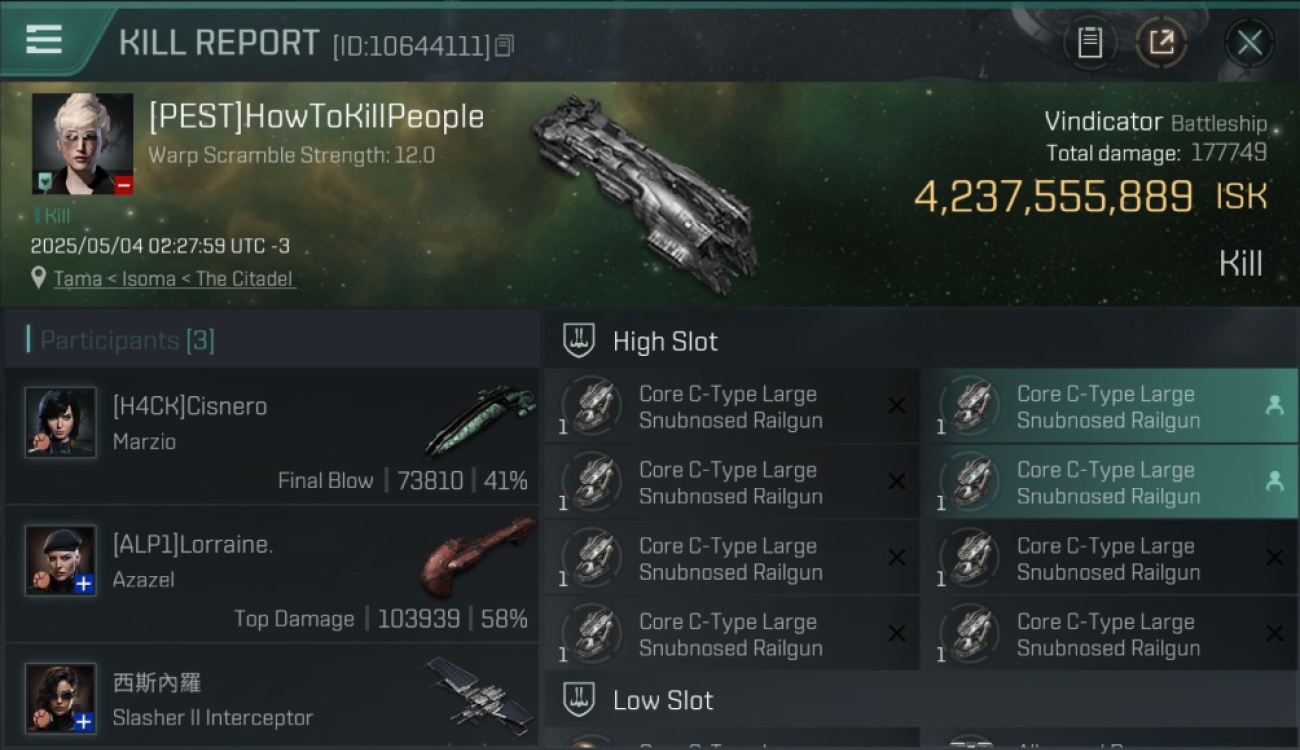Image resolution: width=1300 pixels, height=750 pixels.
Task: Click the share export icon
Action: 1161,43
